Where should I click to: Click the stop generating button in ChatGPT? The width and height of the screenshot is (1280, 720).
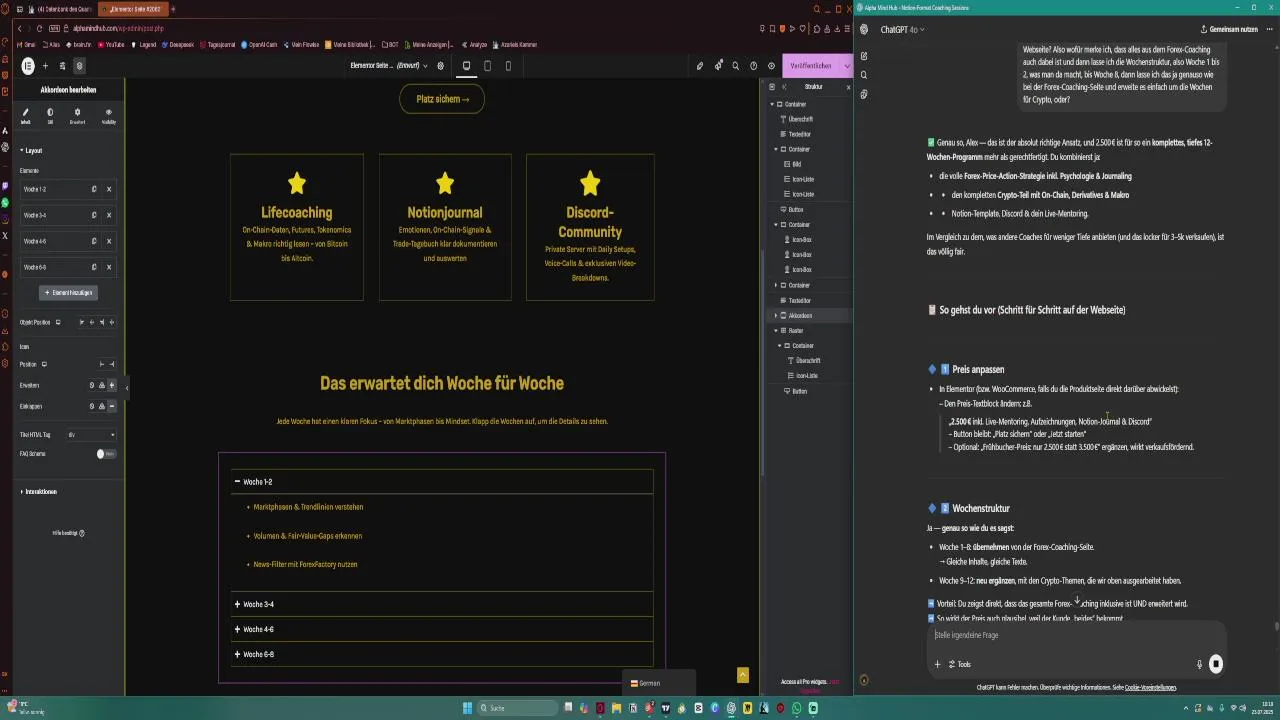1216,664
